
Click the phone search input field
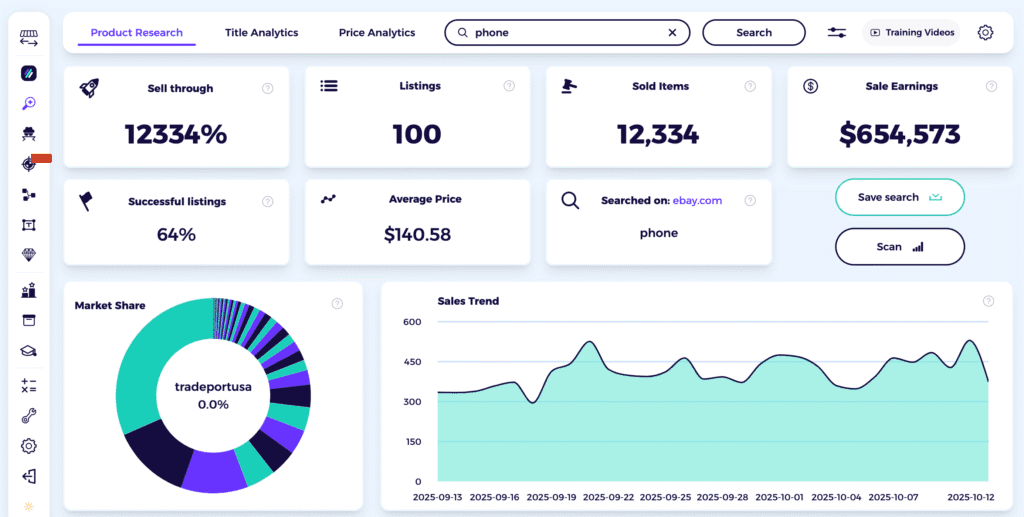[565, 33]
